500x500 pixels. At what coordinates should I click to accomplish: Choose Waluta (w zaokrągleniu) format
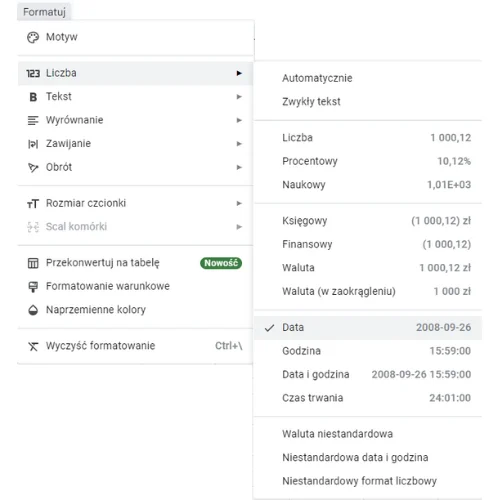click(368, 291)
